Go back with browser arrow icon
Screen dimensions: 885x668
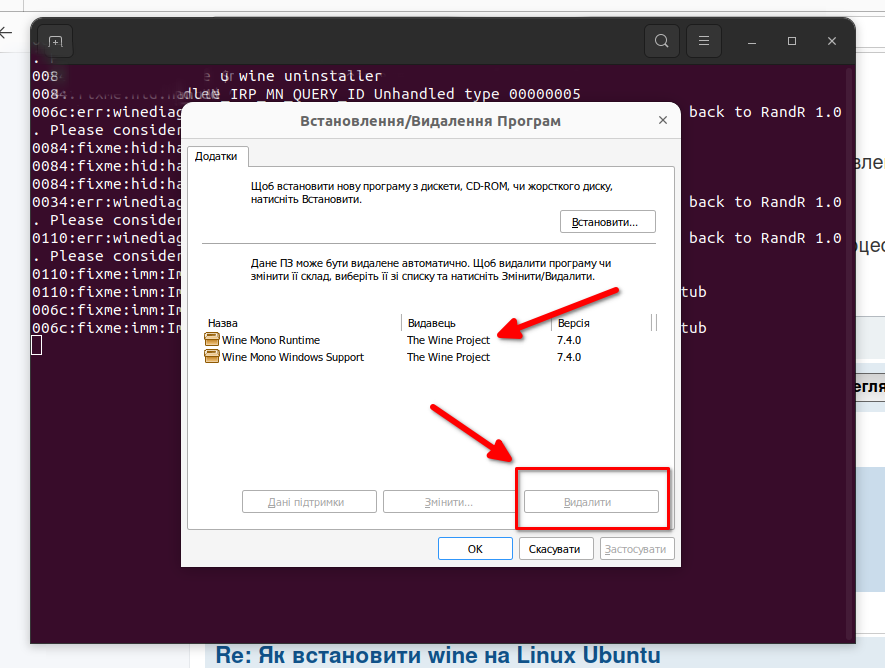tap(6, 33)
